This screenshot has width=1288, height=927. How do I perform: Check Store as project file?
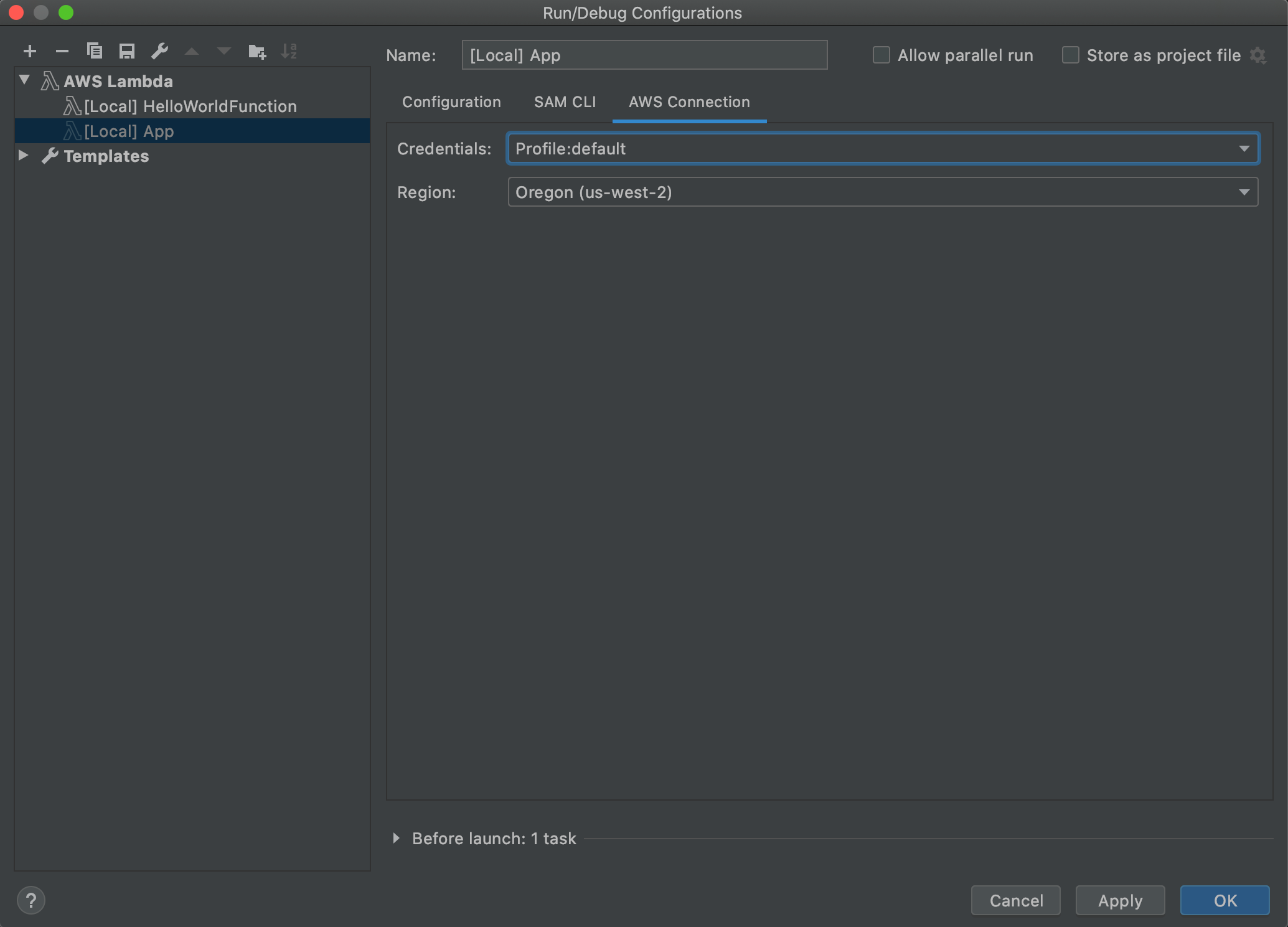pyautogui.click(x=1071, y=55)
